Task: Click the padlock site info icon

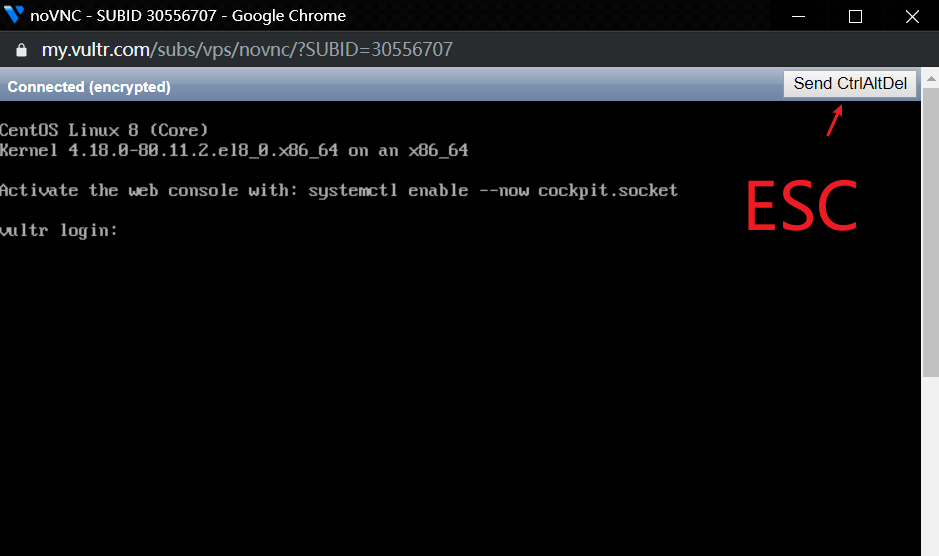Action: (21, 50)
